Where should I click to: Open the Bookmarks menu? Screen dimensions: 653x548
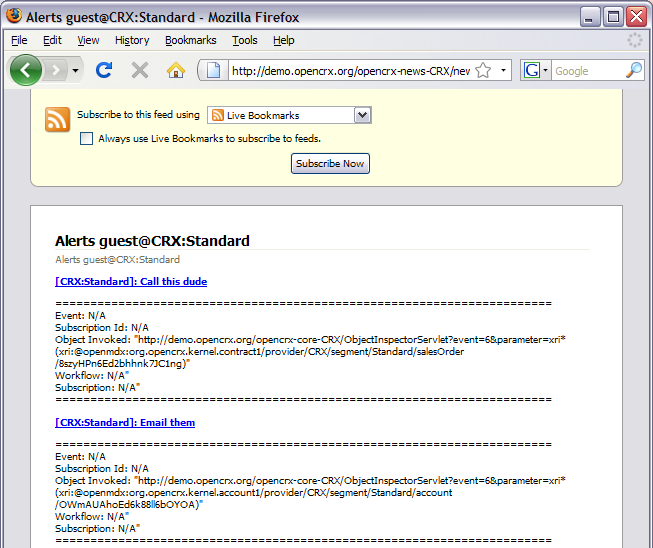point(191,40)
